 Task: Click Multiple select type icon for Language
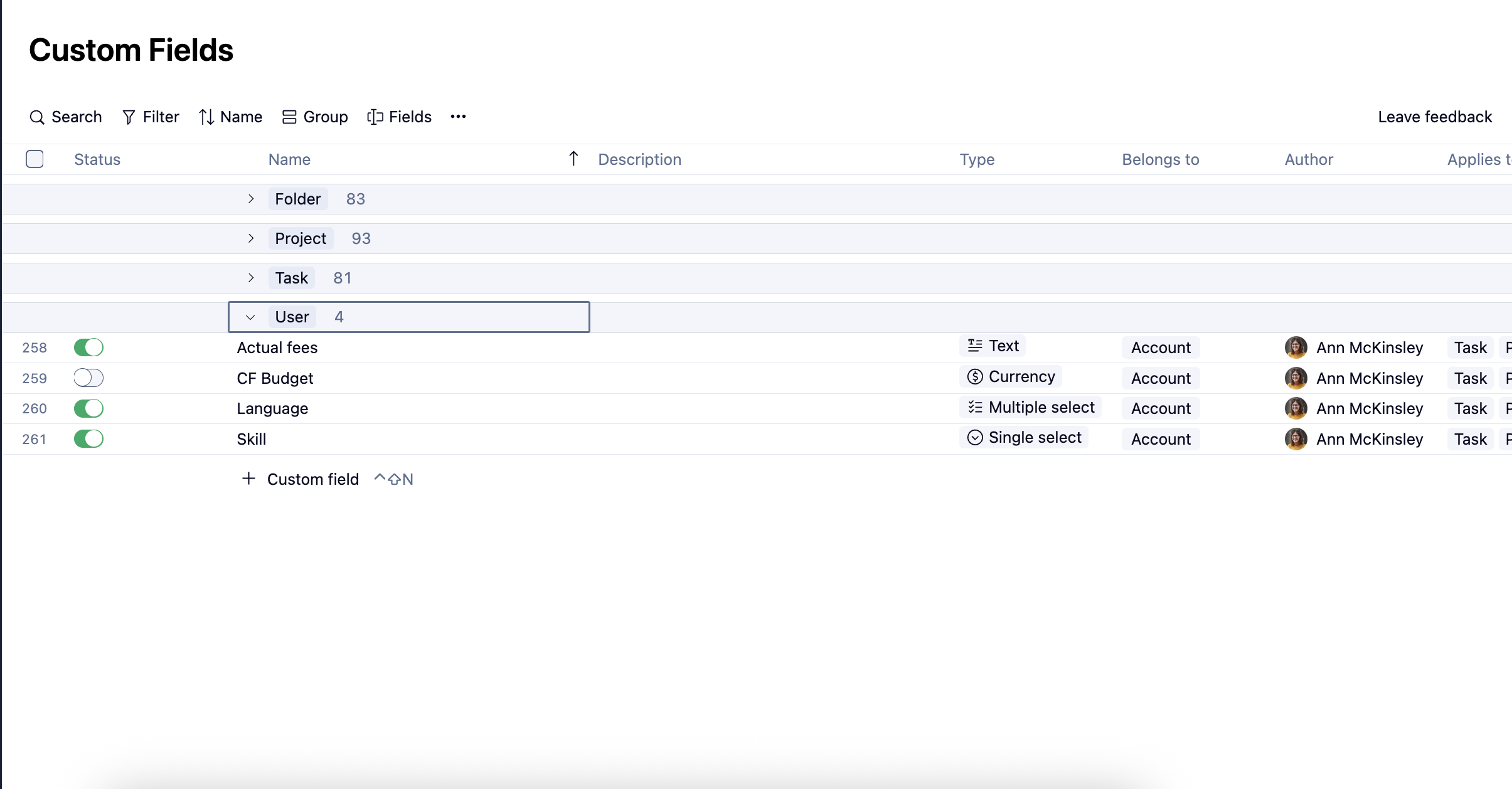pos(975,407)
